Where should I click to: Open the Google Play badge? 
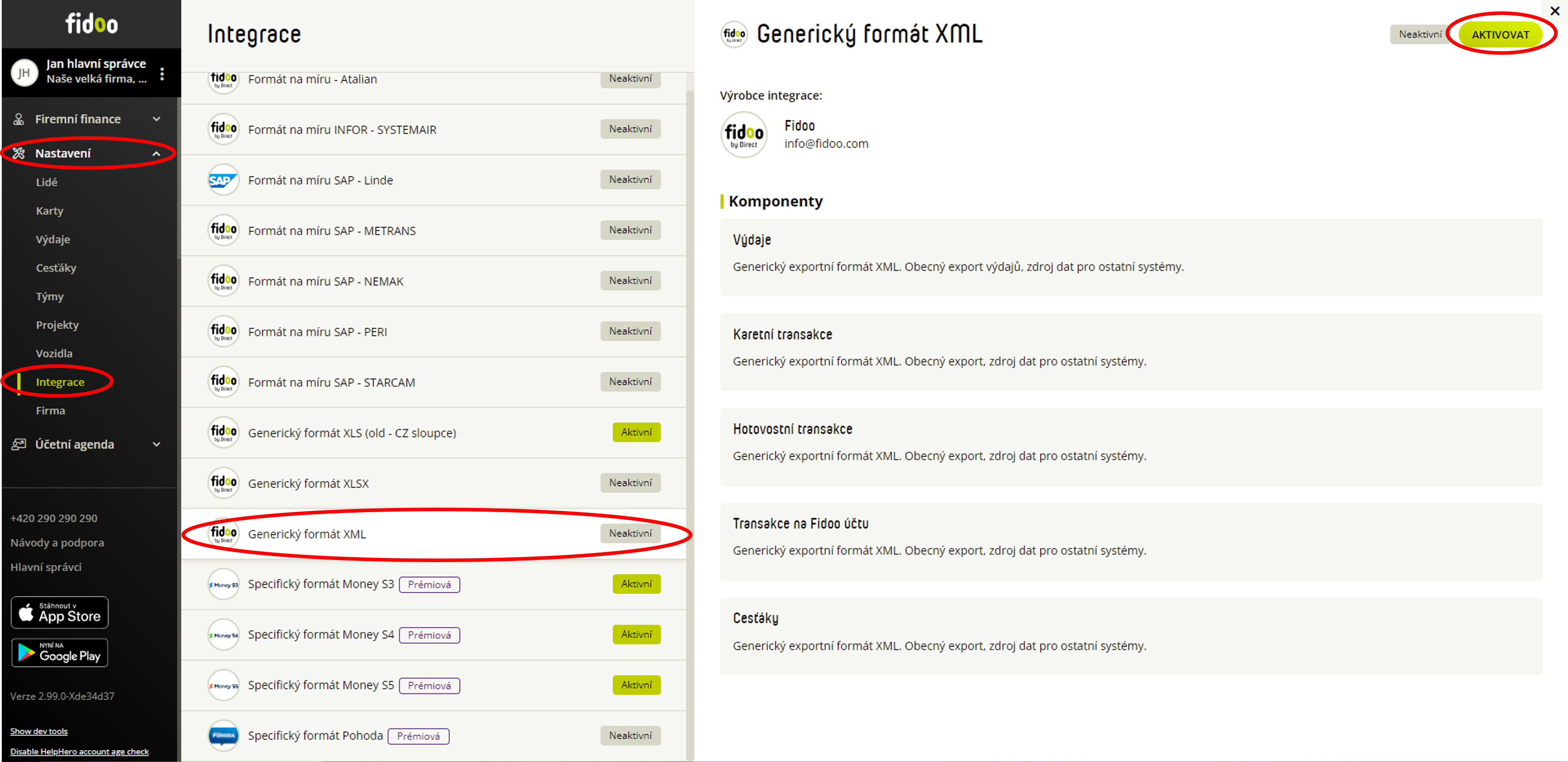[x=60, y=652]
